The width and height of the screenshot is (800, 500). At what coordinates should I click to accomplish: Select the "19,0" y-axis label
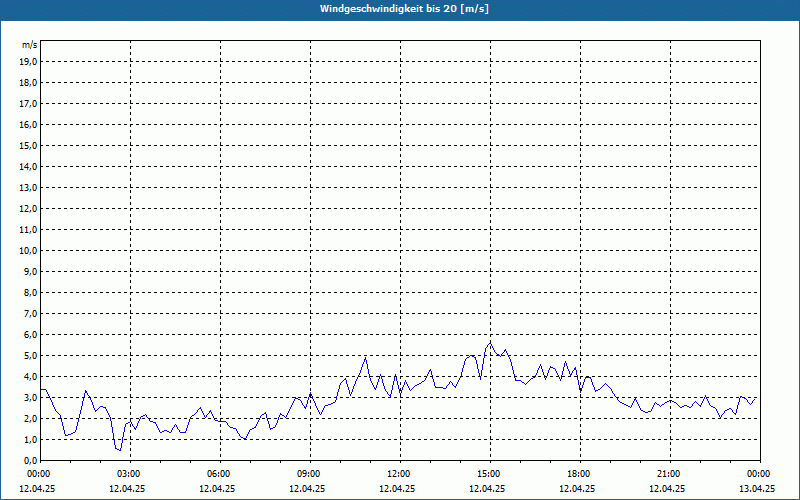[x=29, y=62]
